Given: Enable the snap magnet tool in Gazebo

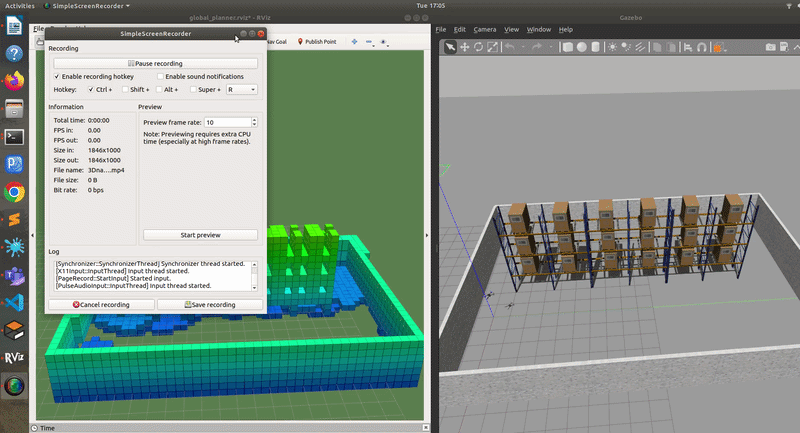Looking at the screenshot, I should (702, 47).
